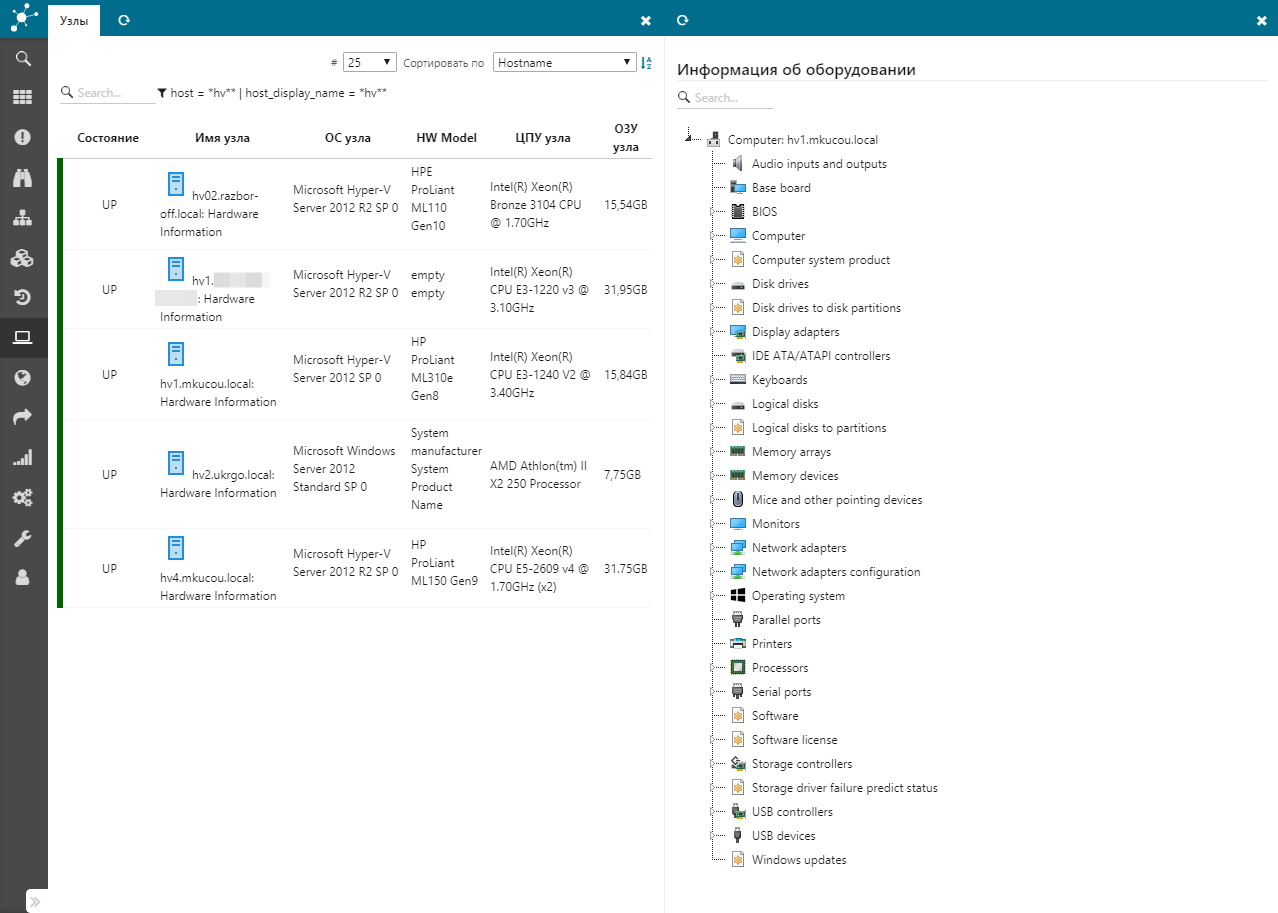This screenshot has width=1278, height=913.
Task: Click the user profile icon in sidebar
Action: point(22,578)
